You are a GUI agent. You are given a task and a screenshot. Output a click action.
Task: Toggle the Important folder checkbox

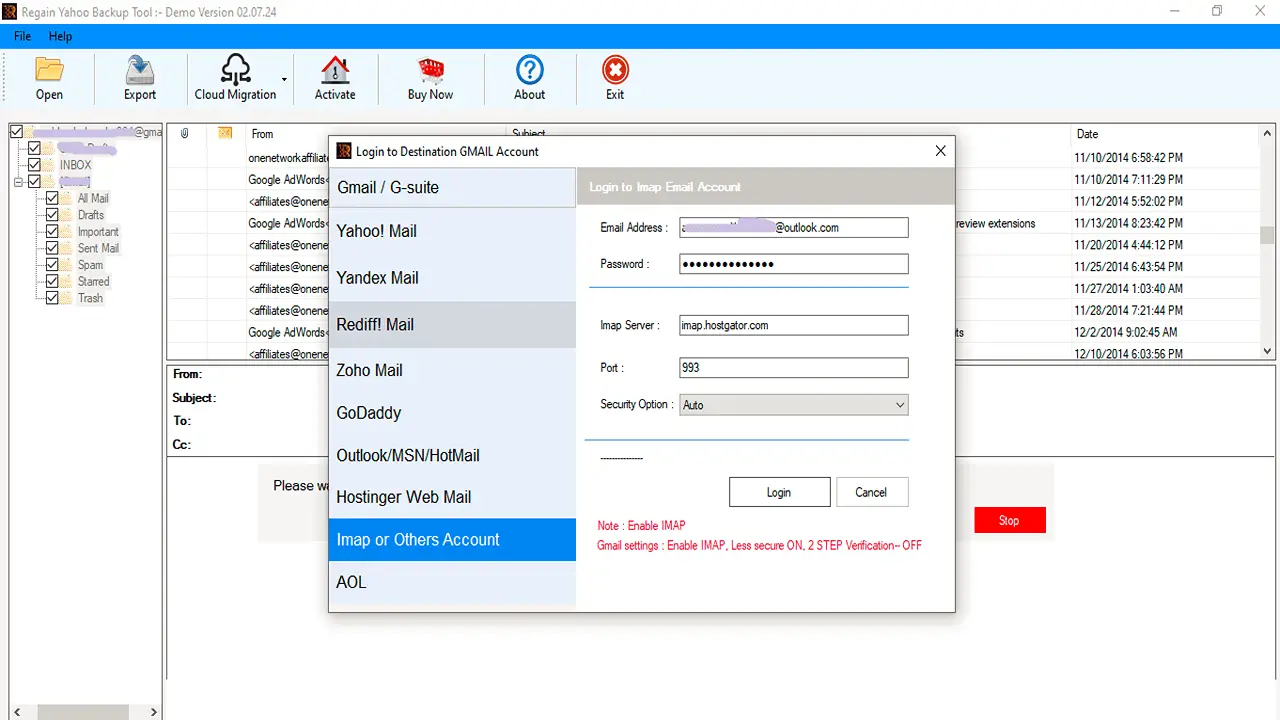click(52, 232)
